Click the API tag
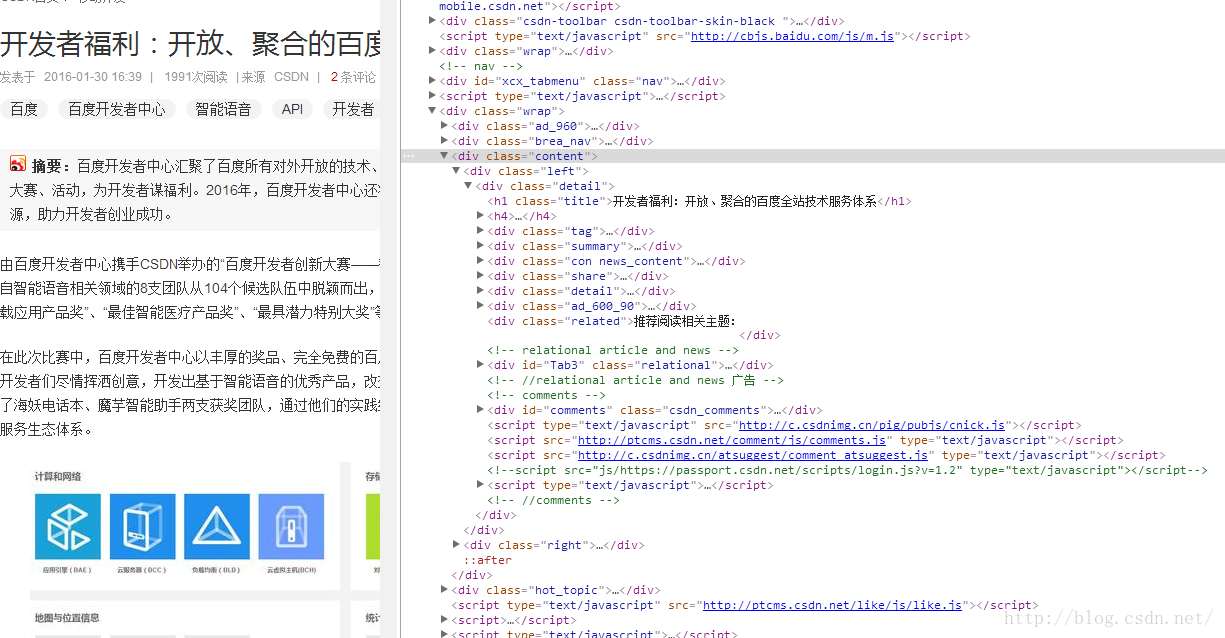1225x638 pixels. [x=292, y=109]
